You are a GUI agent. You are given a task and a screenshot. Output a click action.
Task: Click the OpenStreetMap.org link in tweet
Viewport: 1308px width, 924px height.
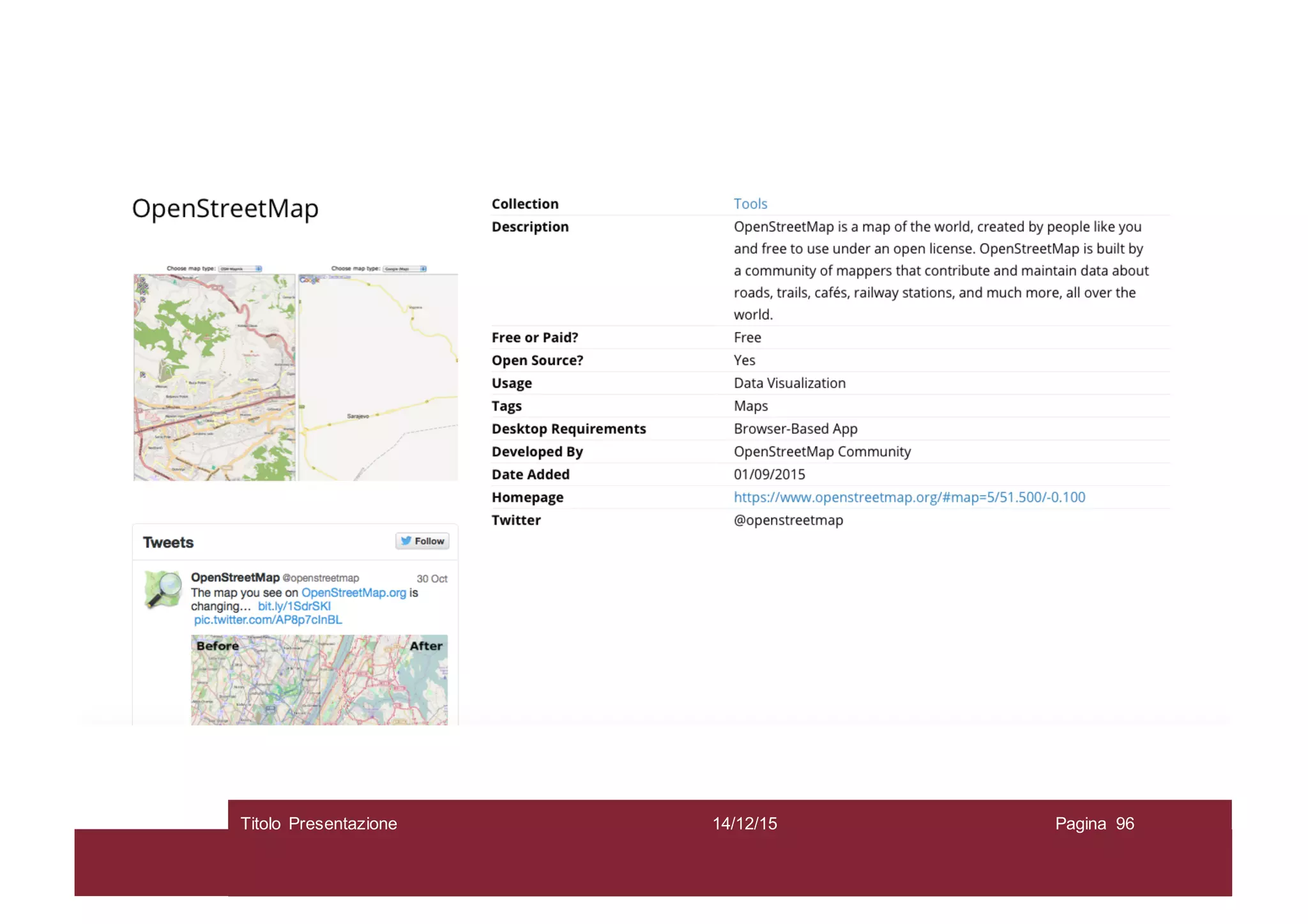click(x=353, y=593)
